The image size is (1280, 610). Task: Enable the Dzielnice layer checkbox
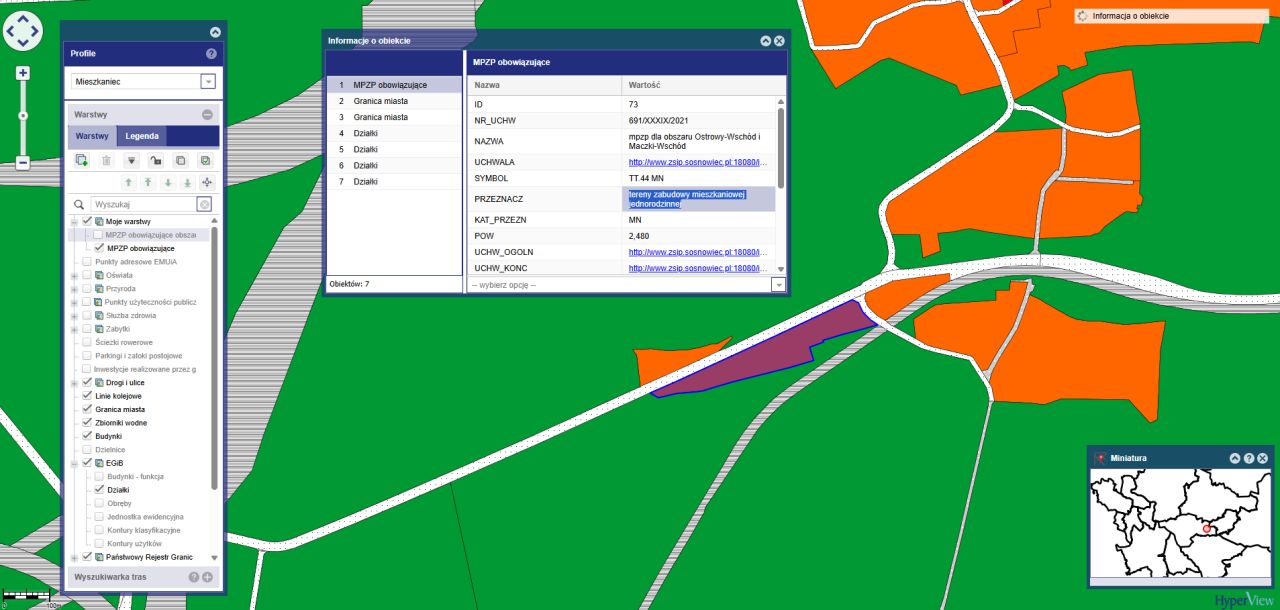click(x=87, y=450)
